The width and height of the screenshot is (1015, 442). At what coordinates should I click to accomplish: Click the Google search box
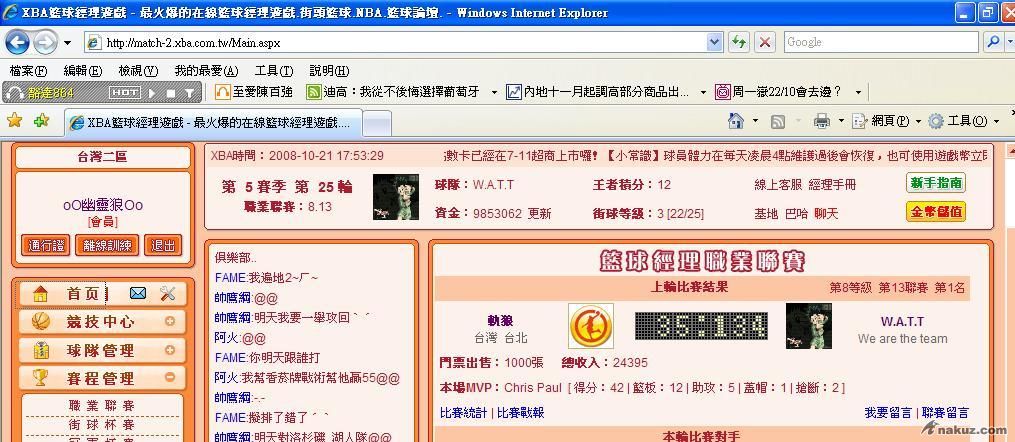pos(881,42)
